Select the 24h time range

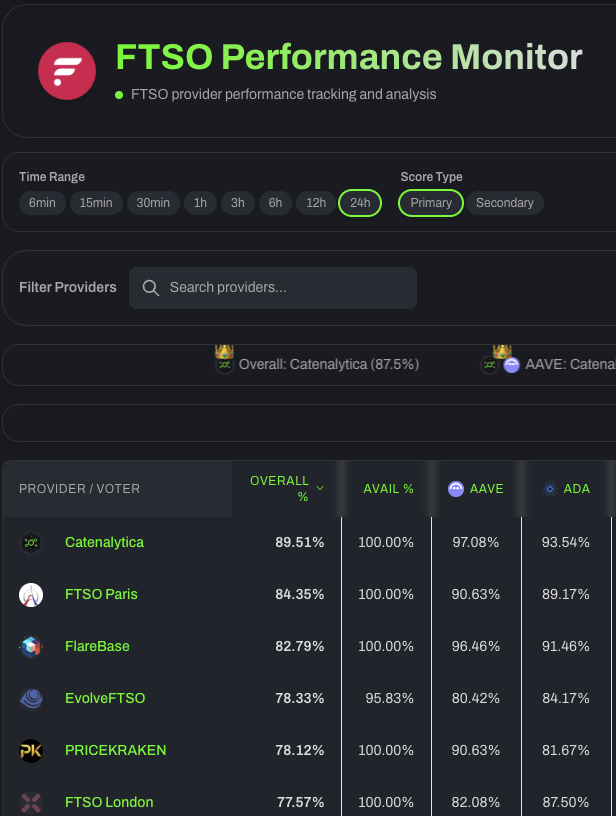pyautogui.click(x=360, y=203)
